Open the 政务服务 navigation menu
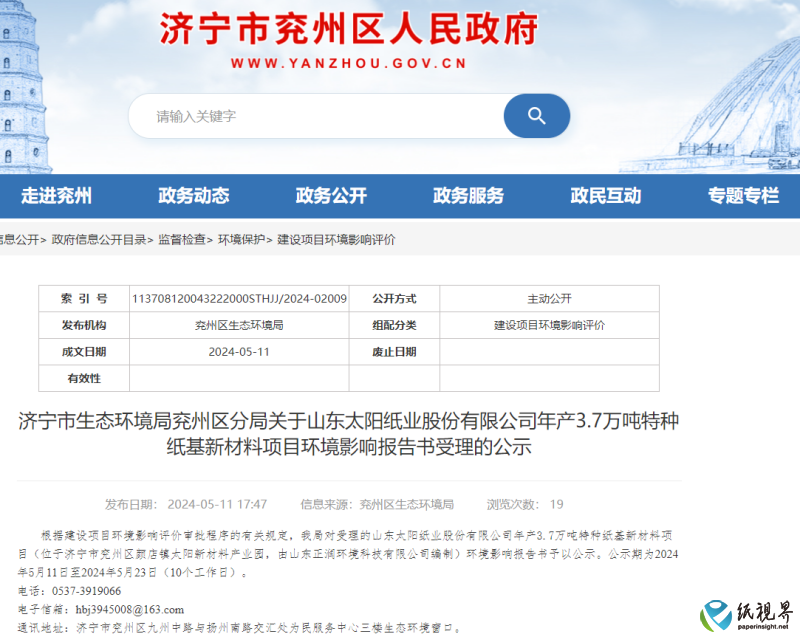 (468, 196)
